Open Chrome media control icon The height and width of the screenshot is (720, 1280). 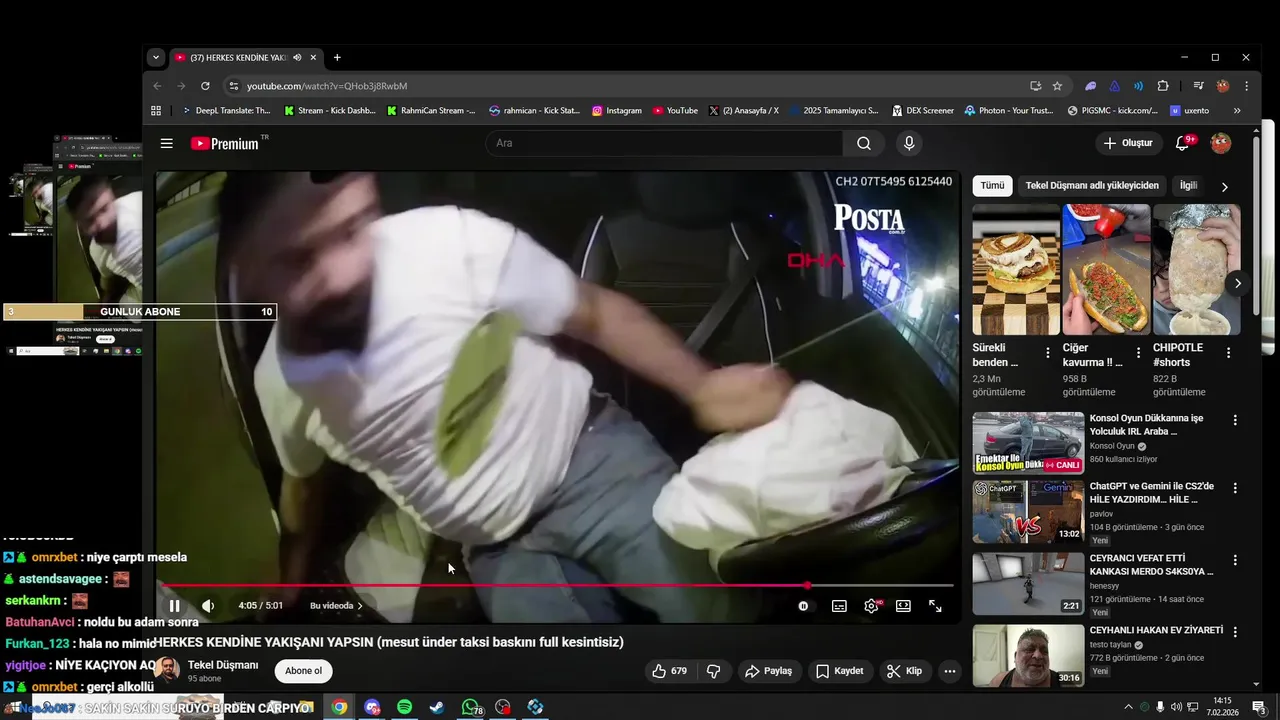[1197, 86]
